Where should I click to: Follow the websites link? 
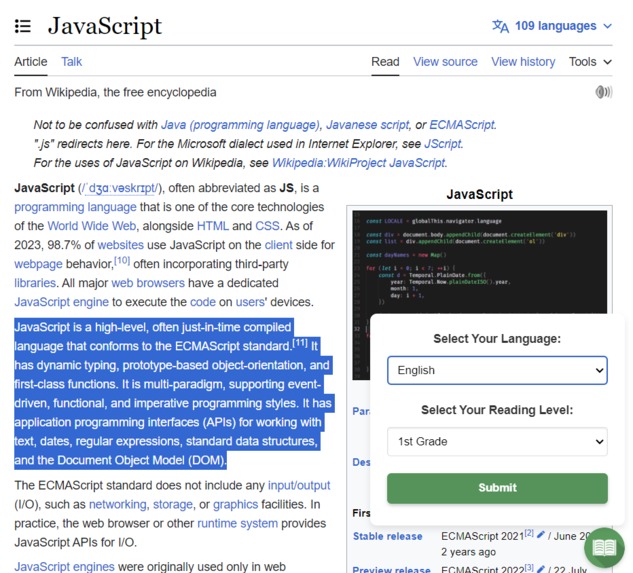coord(121,245)
